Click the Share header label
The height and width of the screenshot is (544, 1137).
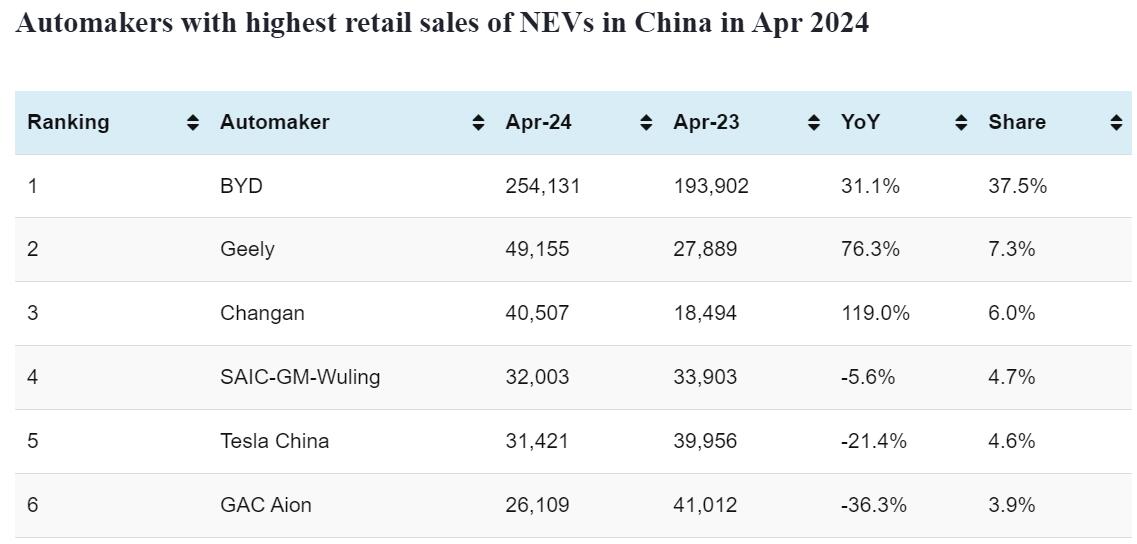coord(1017,122)
